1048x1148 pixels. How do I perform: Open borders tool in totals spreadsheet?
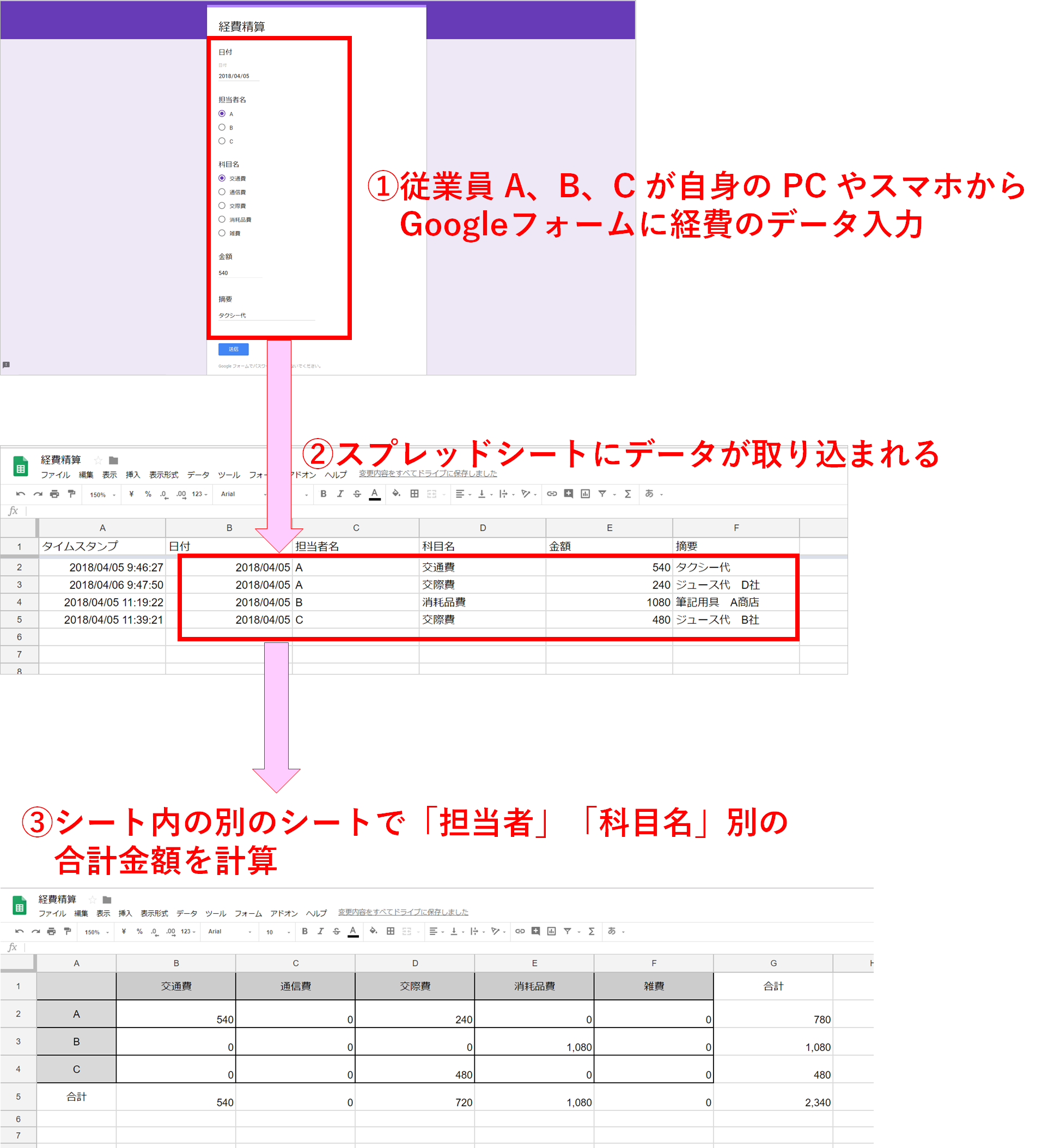391,932
